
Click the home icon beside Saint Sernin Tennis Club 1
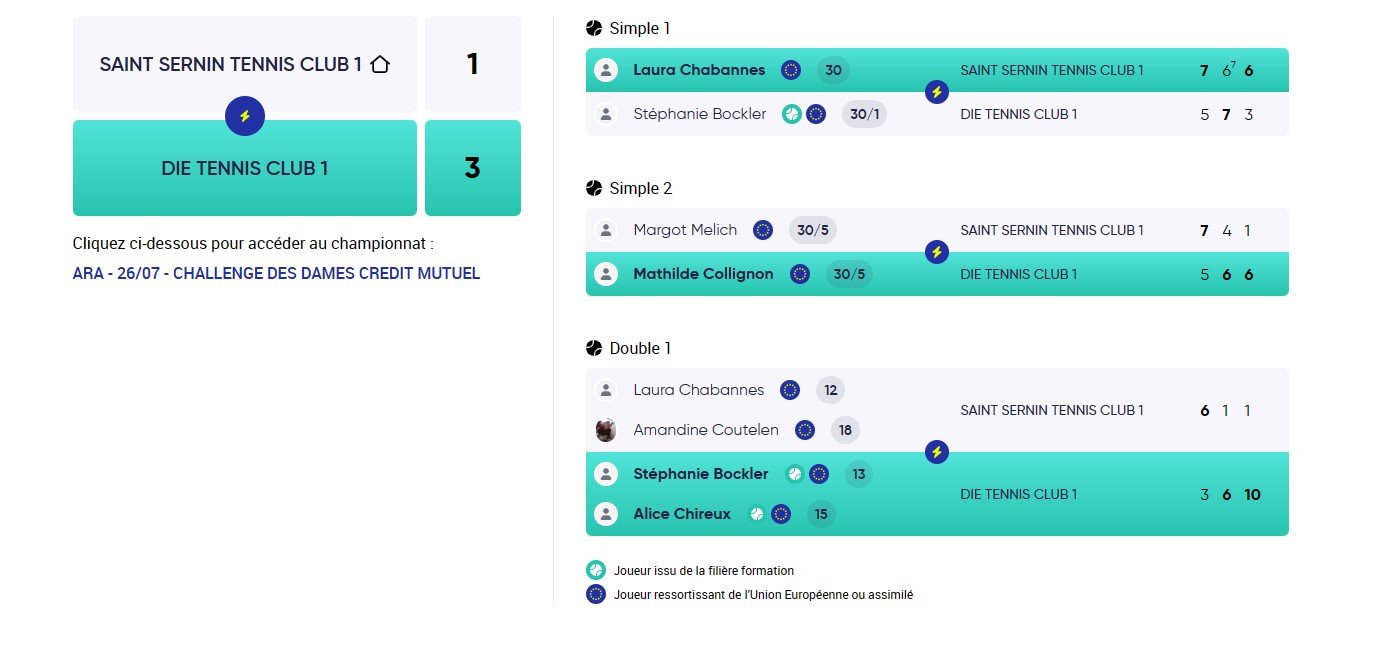(379, 64)
